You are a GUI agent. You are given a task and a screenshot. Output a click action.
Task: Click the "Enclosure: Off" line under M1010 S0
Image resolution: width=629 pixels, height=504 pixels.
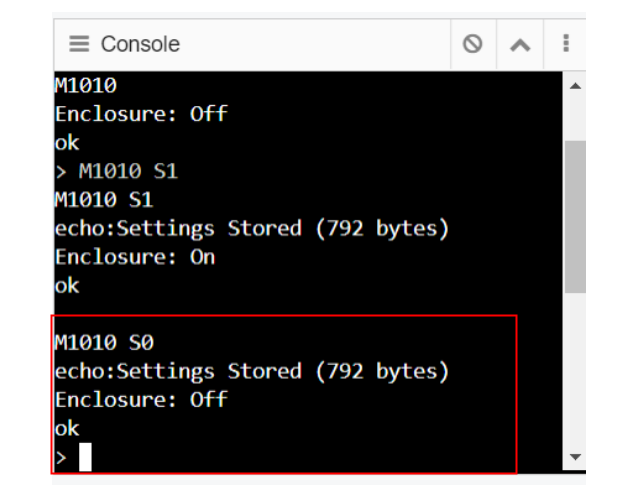(141, 400)
